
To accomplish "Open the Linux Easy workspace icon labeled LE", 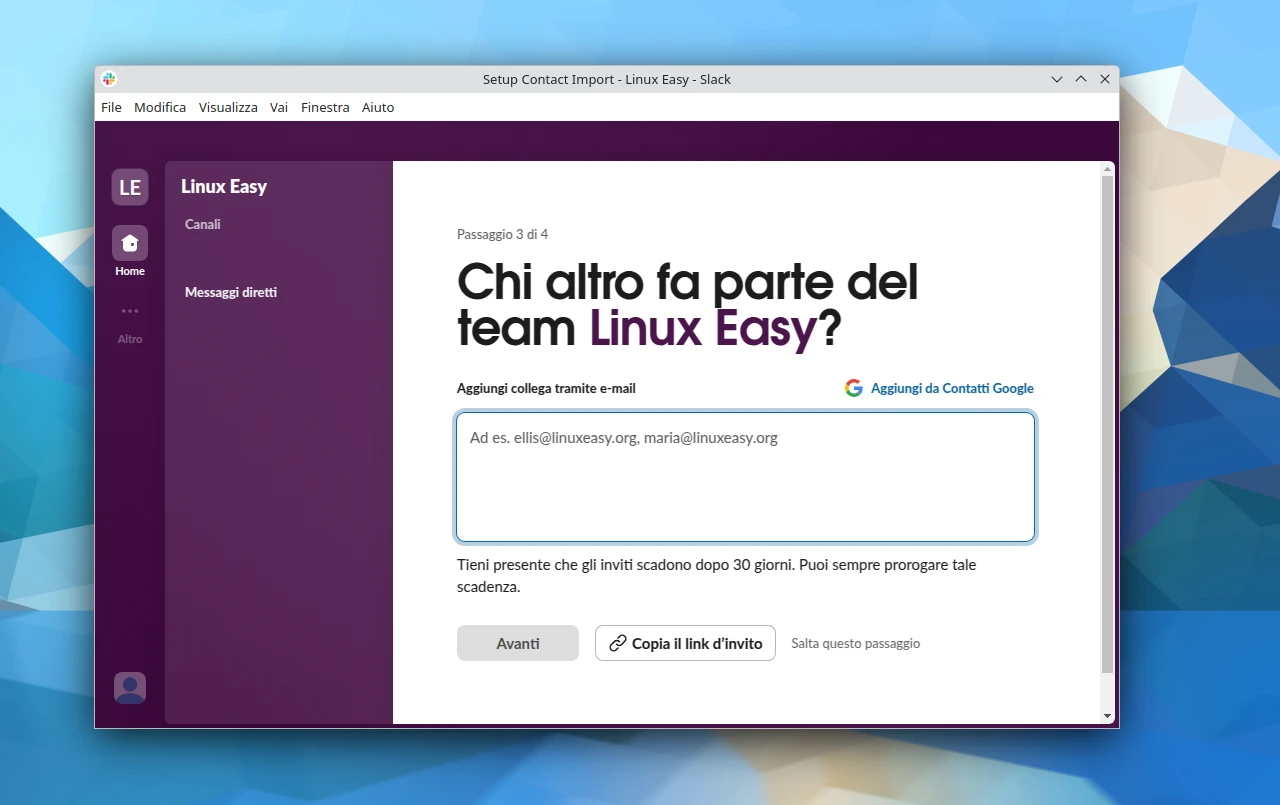I will (x=129, y=187).
